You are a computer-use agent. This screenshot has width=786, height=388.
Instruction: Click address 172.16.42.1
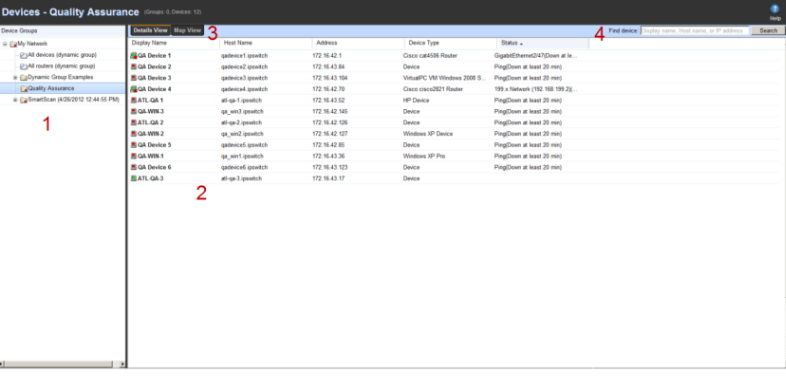coord(327,56)
